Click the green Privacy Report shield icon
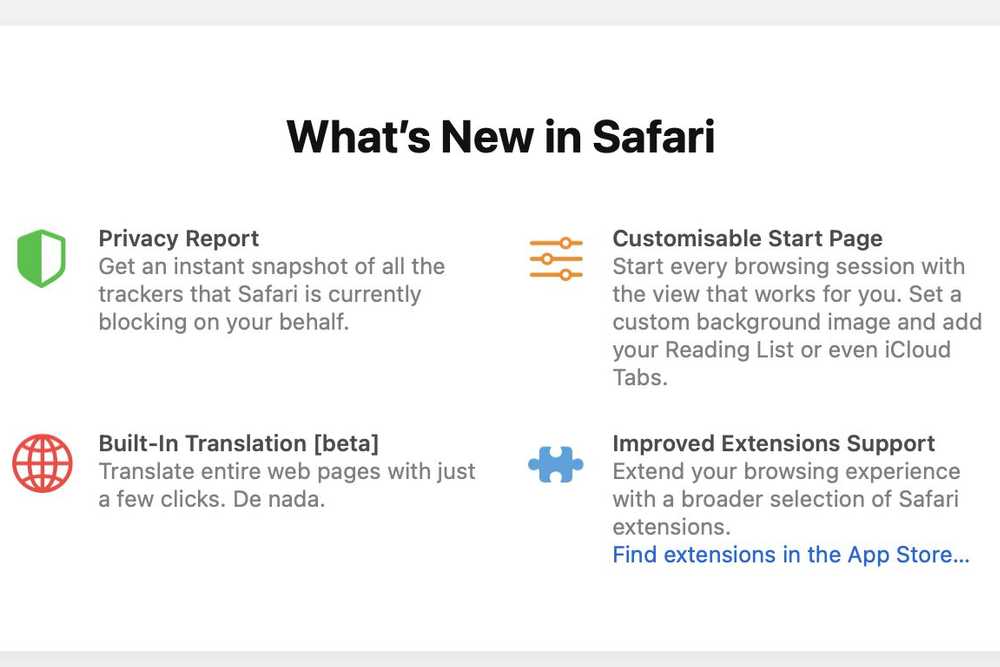 pos(41,258)
